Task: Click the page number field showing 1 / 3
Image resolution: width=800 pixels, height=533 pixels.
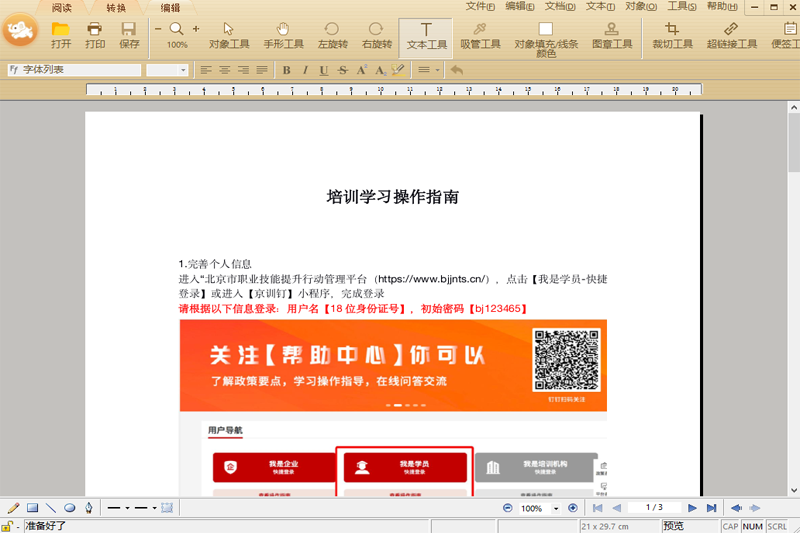Action: 654,508
